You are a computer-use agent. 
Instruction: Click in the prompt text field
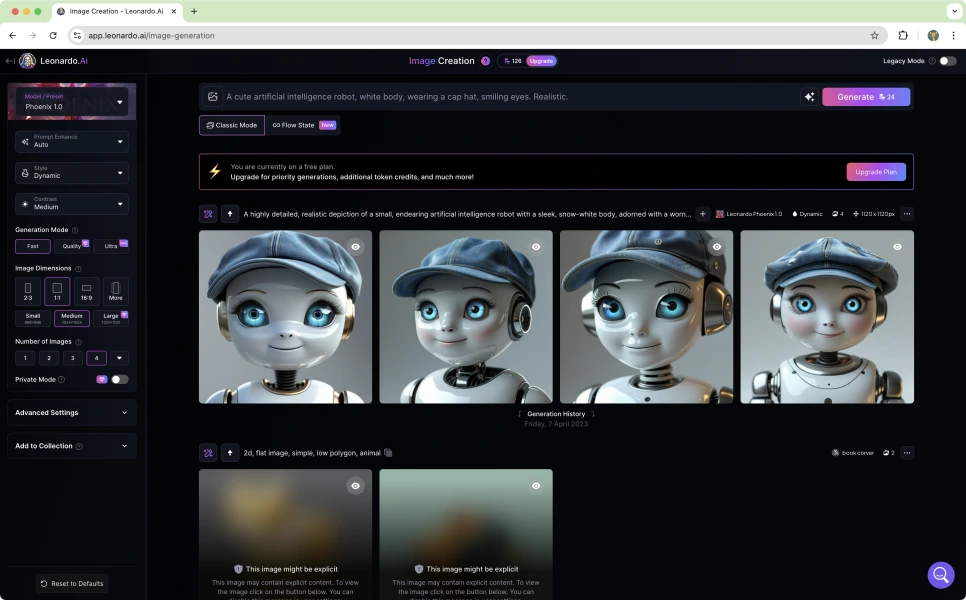pyautogui.click(x=510, y=97)
